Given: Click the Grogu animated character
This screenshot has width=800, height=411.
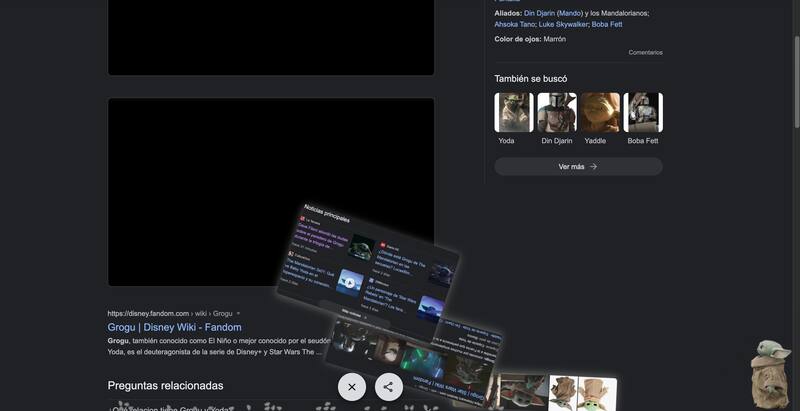Looking at the screenshot, I should tap(771, 371).
